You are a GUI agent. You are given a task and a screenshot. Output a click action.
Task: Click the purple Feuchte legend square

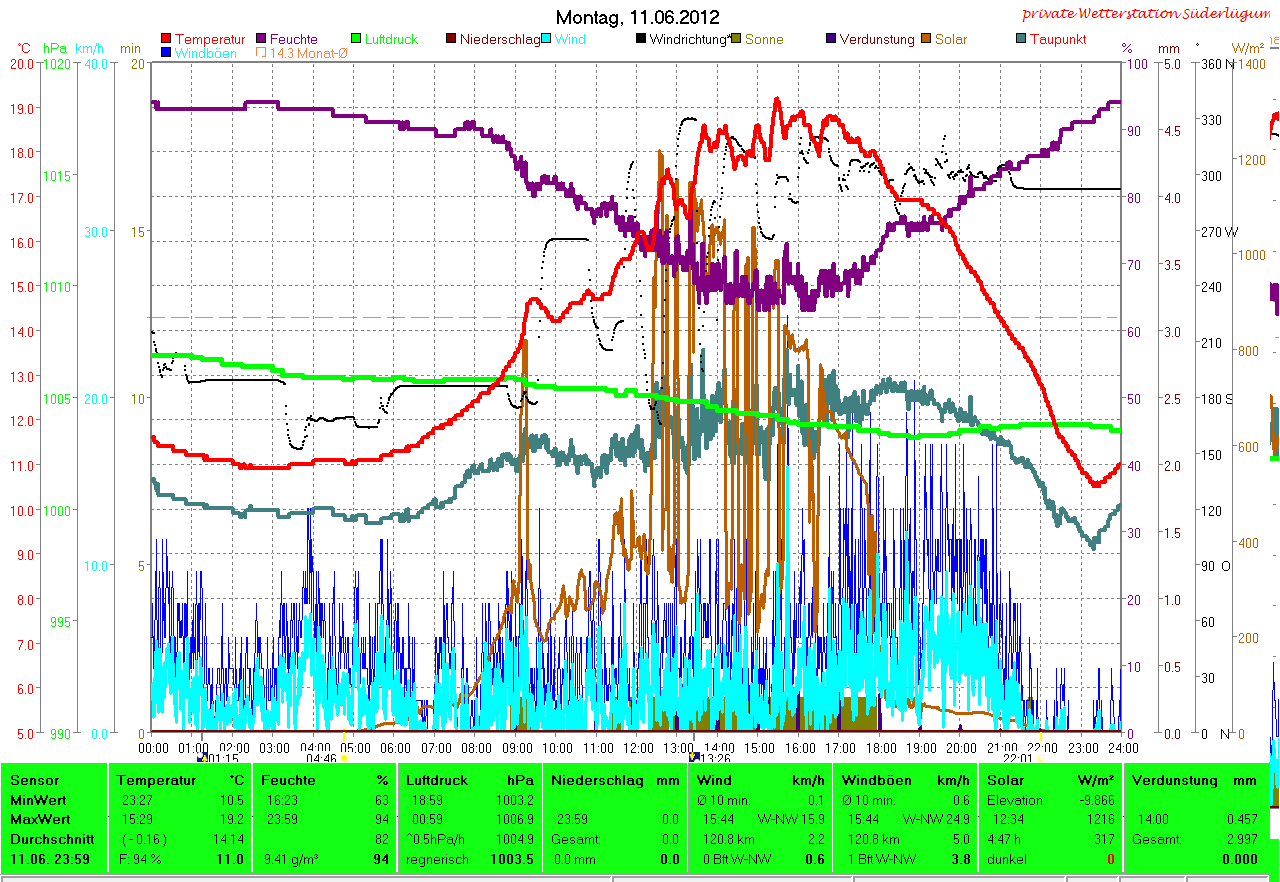[x=262, y=40]
